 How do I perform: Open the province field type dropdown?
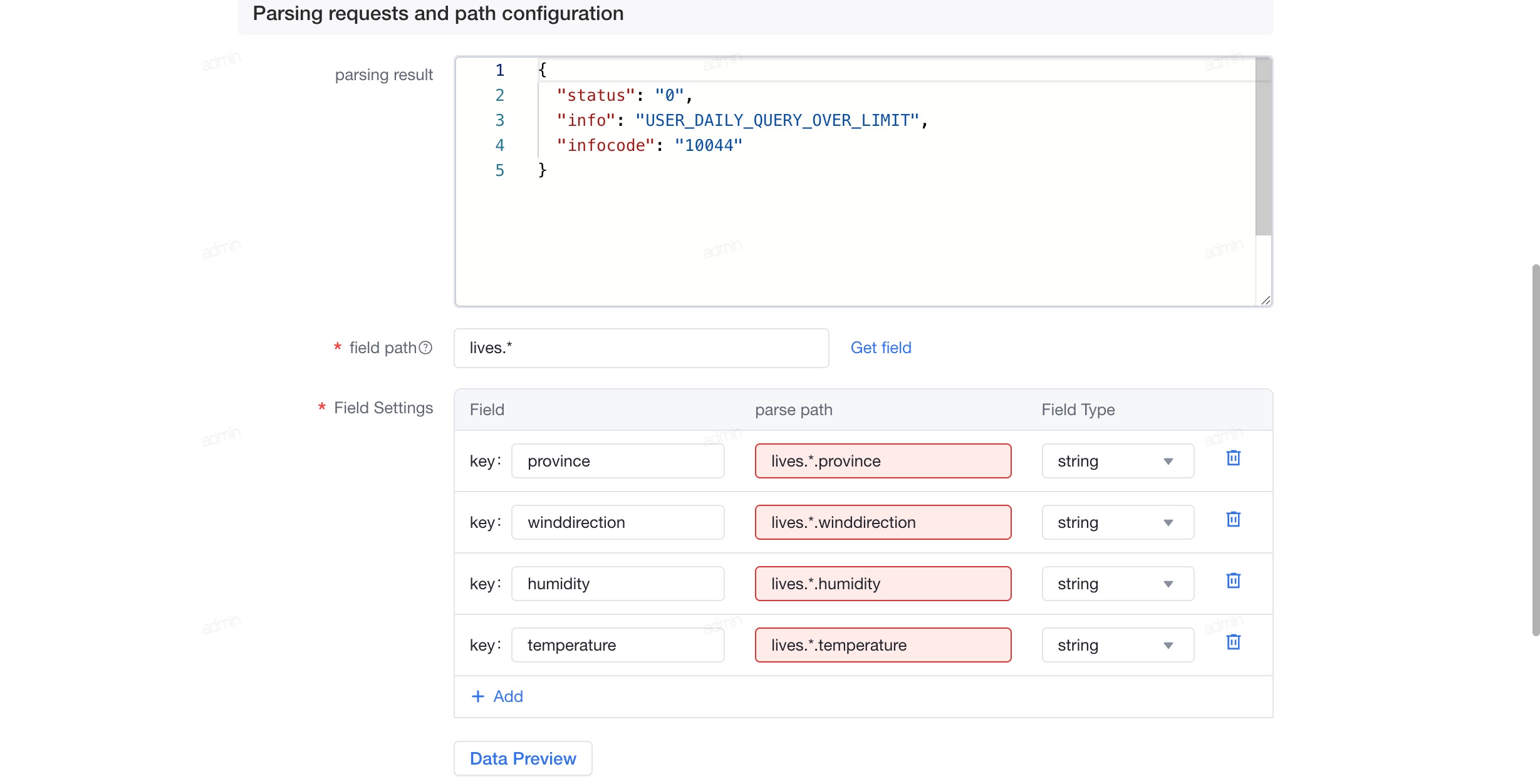pyautogui.click(x=1118, y=461)
